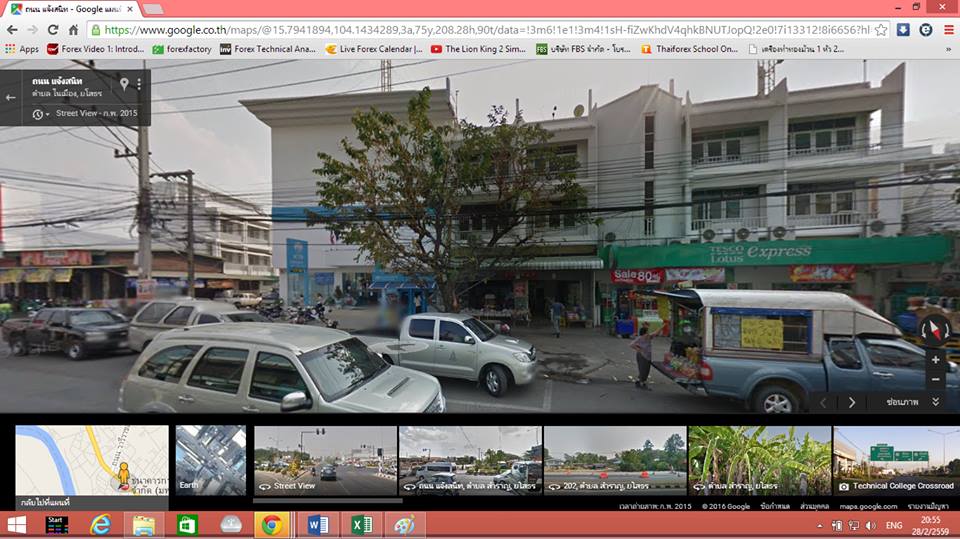Zoom out with the minus button
The width and height of the screenshot is (960, 539).
(935, 380)
